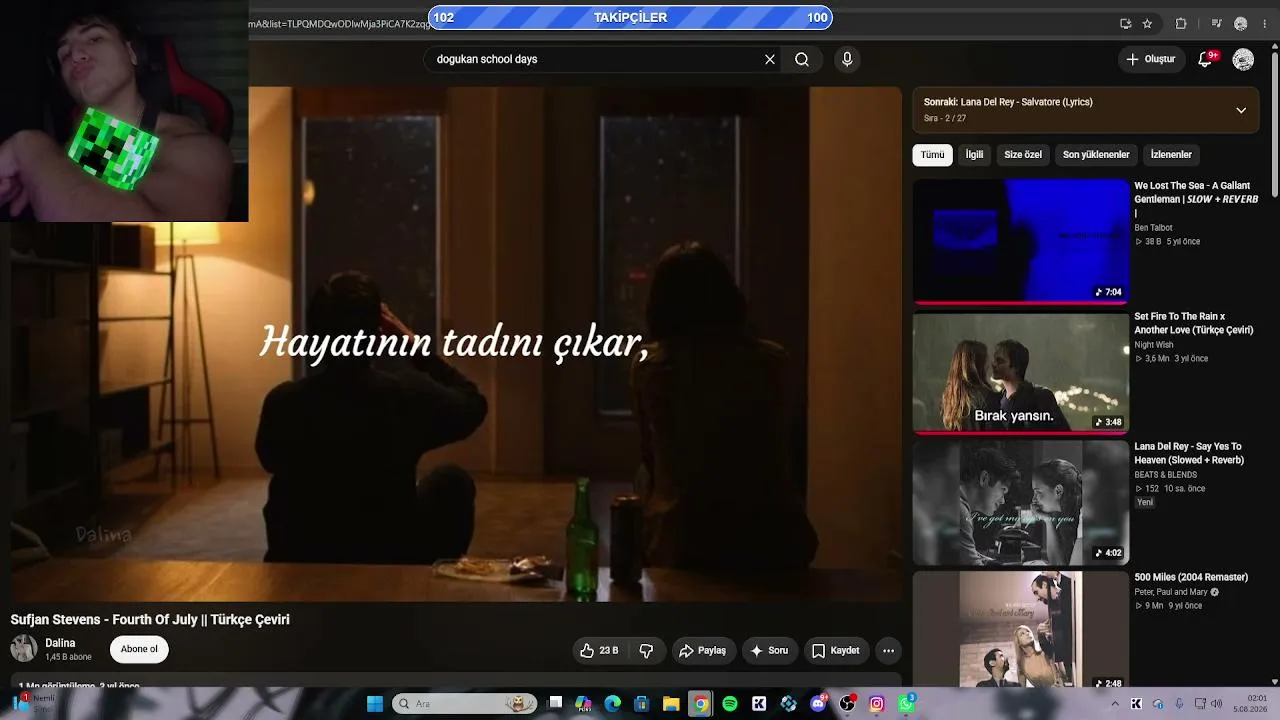Click the install app icon in address bar

(1126, 24)
